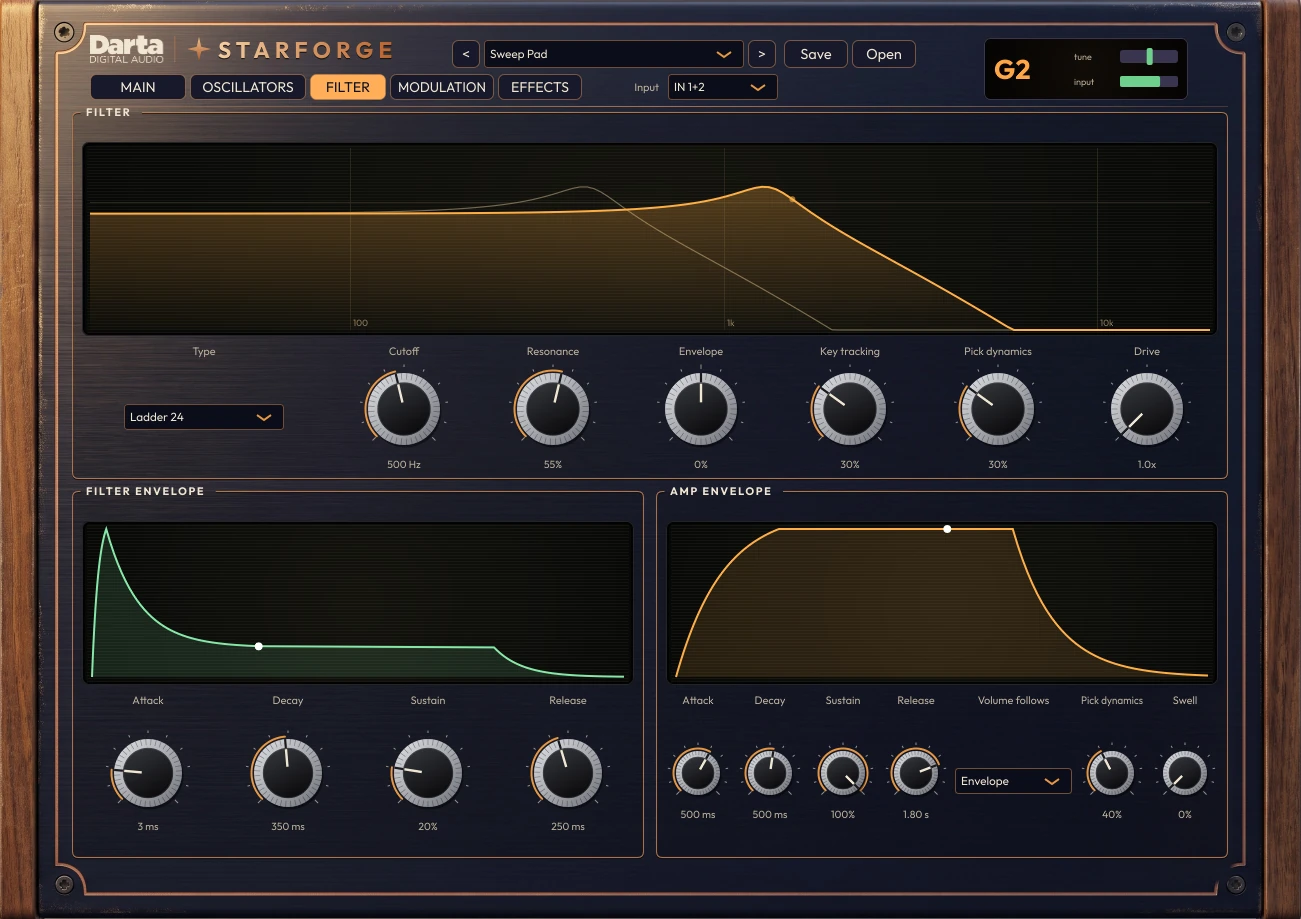1301x919 pixels.
Task: Click the 1.80 s release value
Action: coord(915,815)
